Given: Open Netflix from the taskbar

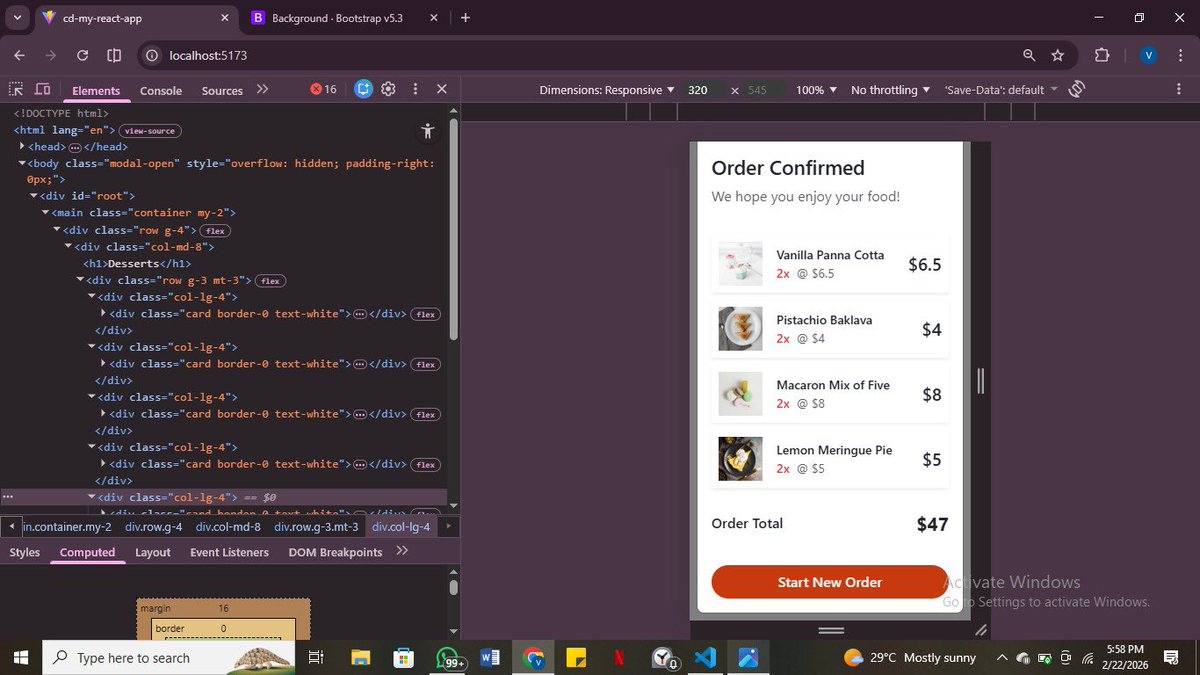Looking at the screenshot, I should coord(619,658).
